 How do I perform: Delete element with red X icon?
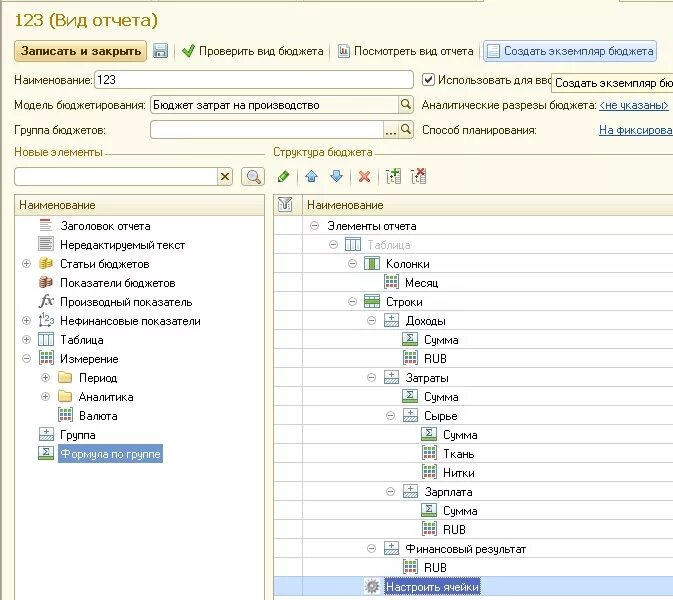click(364, 176)
